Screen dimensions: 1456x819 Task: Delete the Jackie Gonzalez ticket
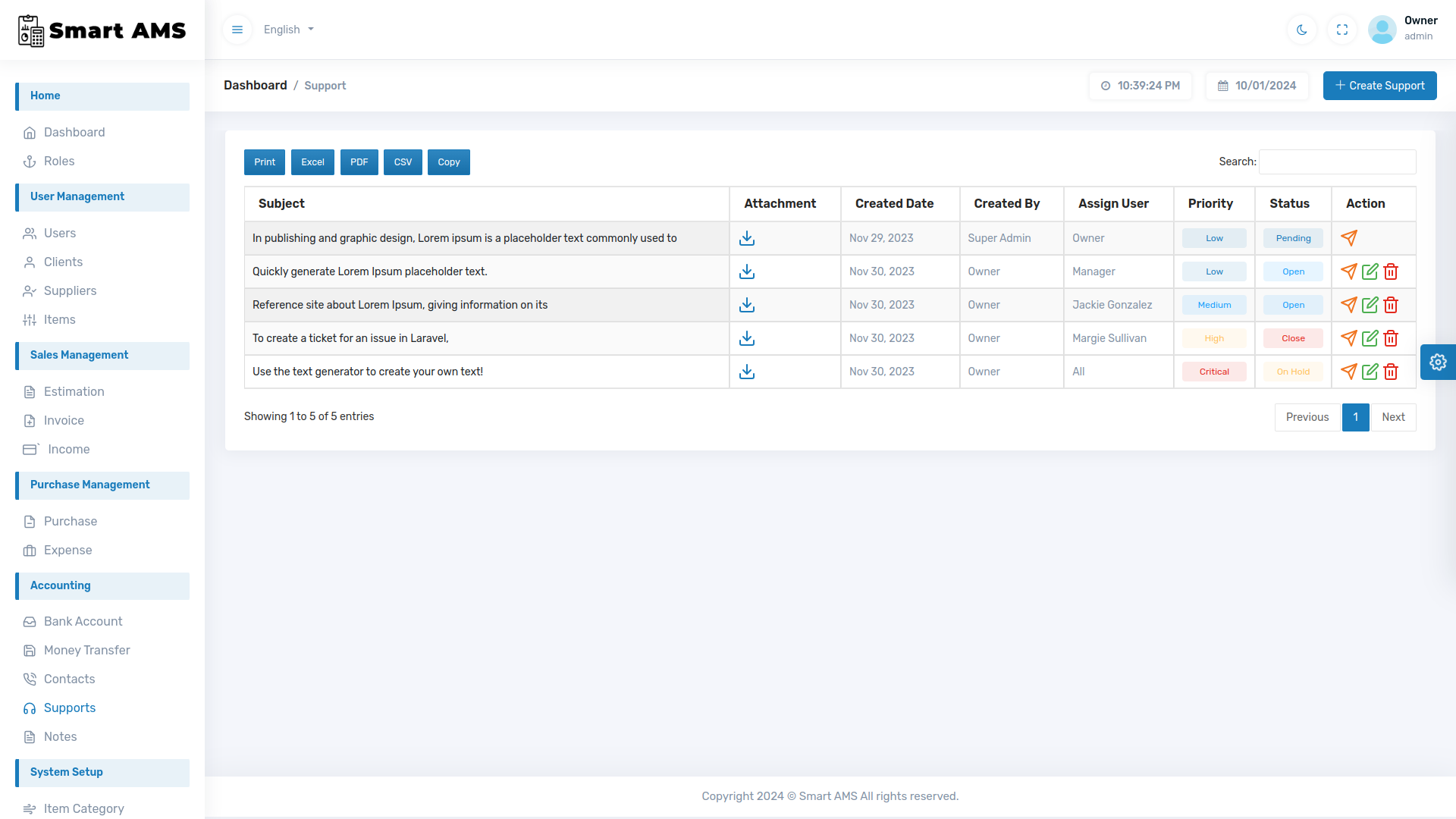tap(1391, 305)
